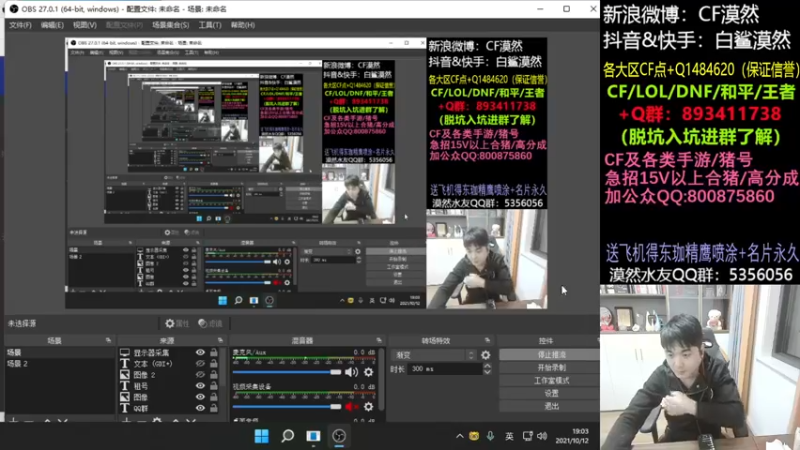Image resolution: width=800 pixels, height=450 pixels.
Task: Open Windows taskbar search
Action: pos(288,436)
